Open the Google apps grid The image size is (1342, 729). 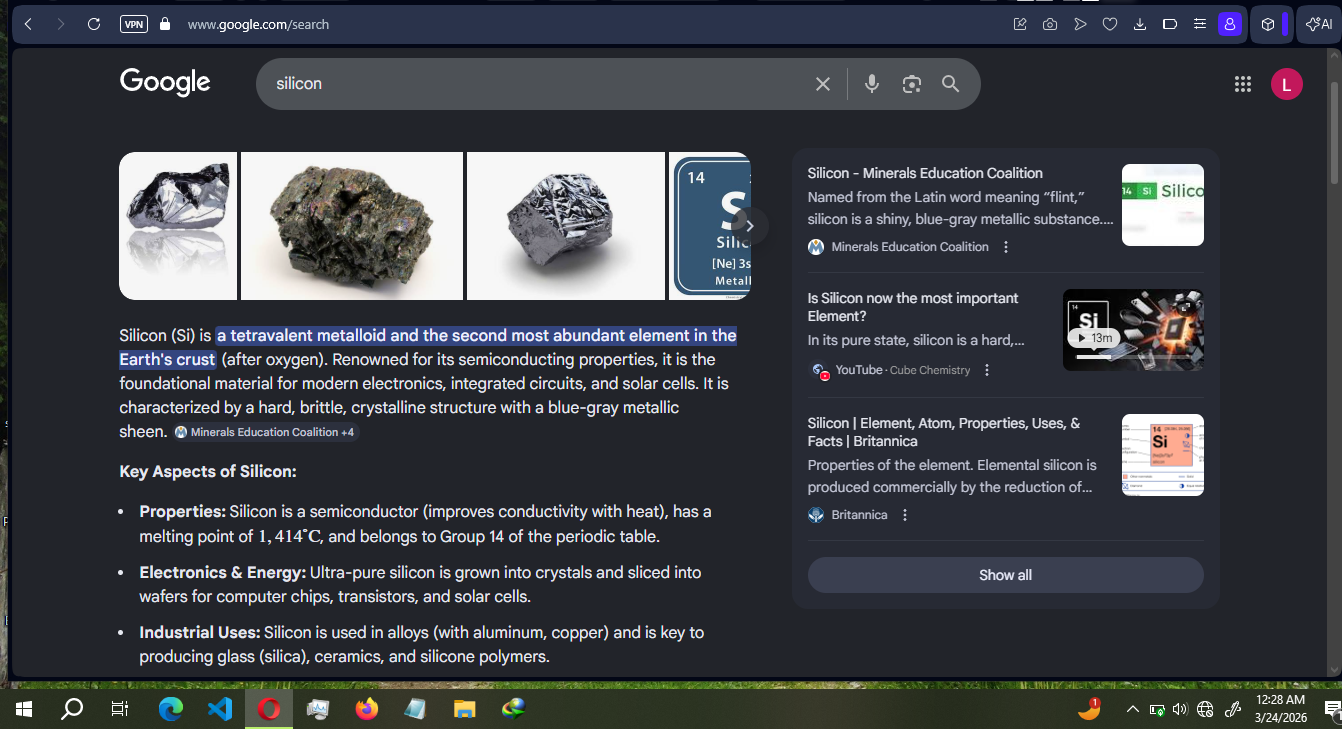coord(1243,84)
